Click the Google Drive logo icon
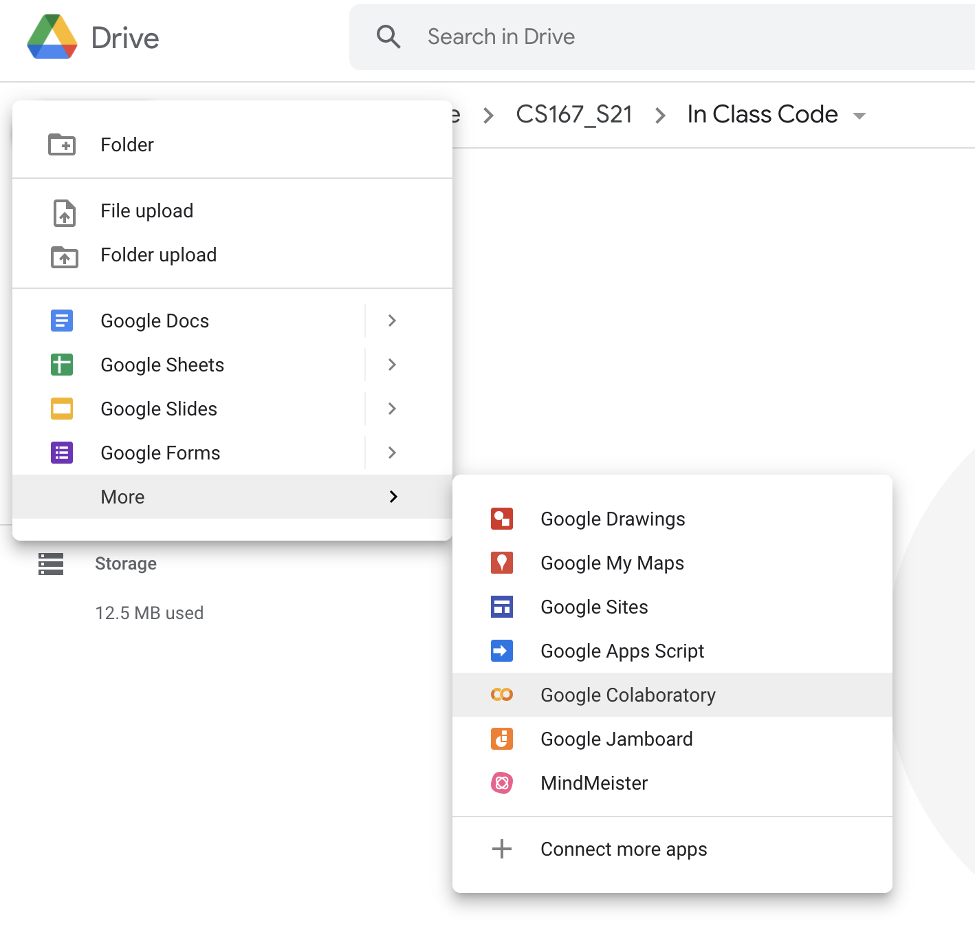This screenshot has height=941, width=977. [52, 37]
